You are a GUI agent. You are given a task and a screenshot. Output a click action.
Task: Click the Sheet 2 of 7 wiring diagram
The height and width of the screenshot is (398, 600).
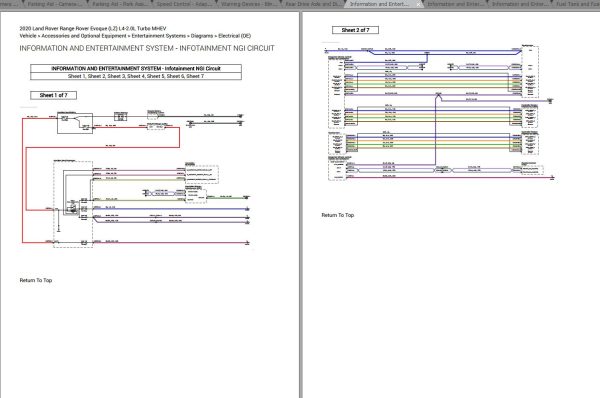tap(439, 112)
